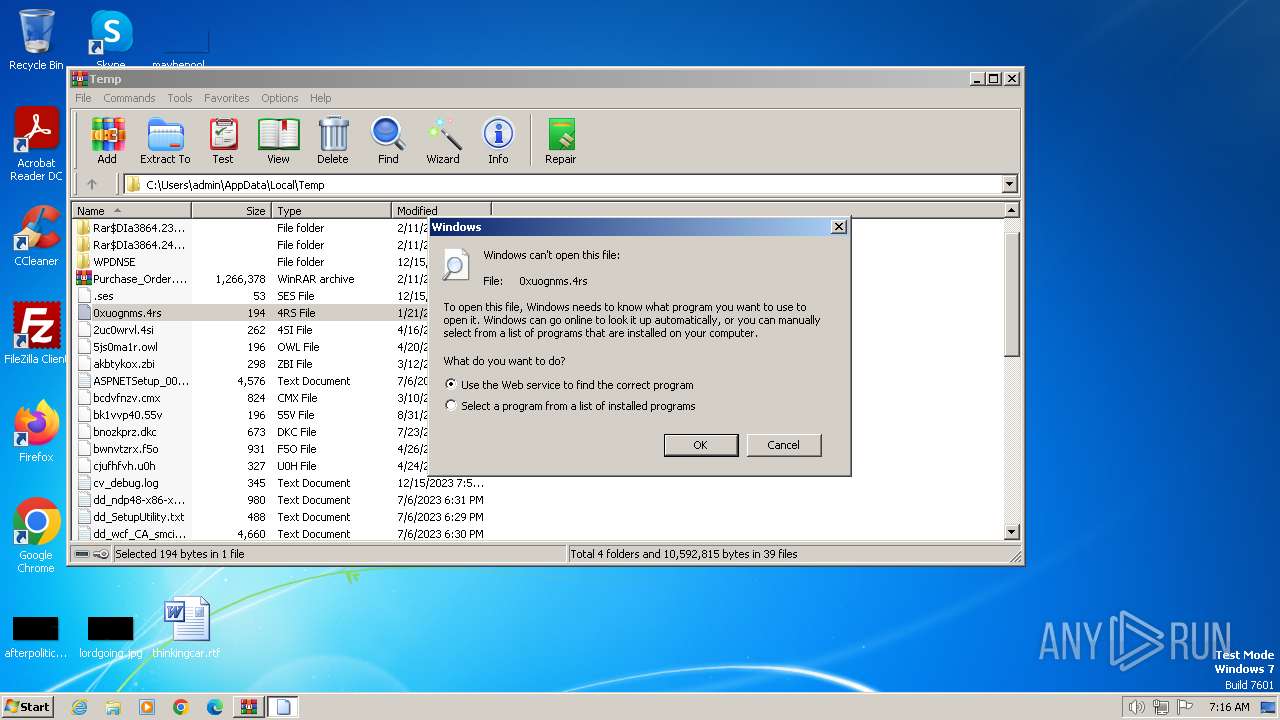
Task: Sort by Type column header
Action: click(332, 211)
